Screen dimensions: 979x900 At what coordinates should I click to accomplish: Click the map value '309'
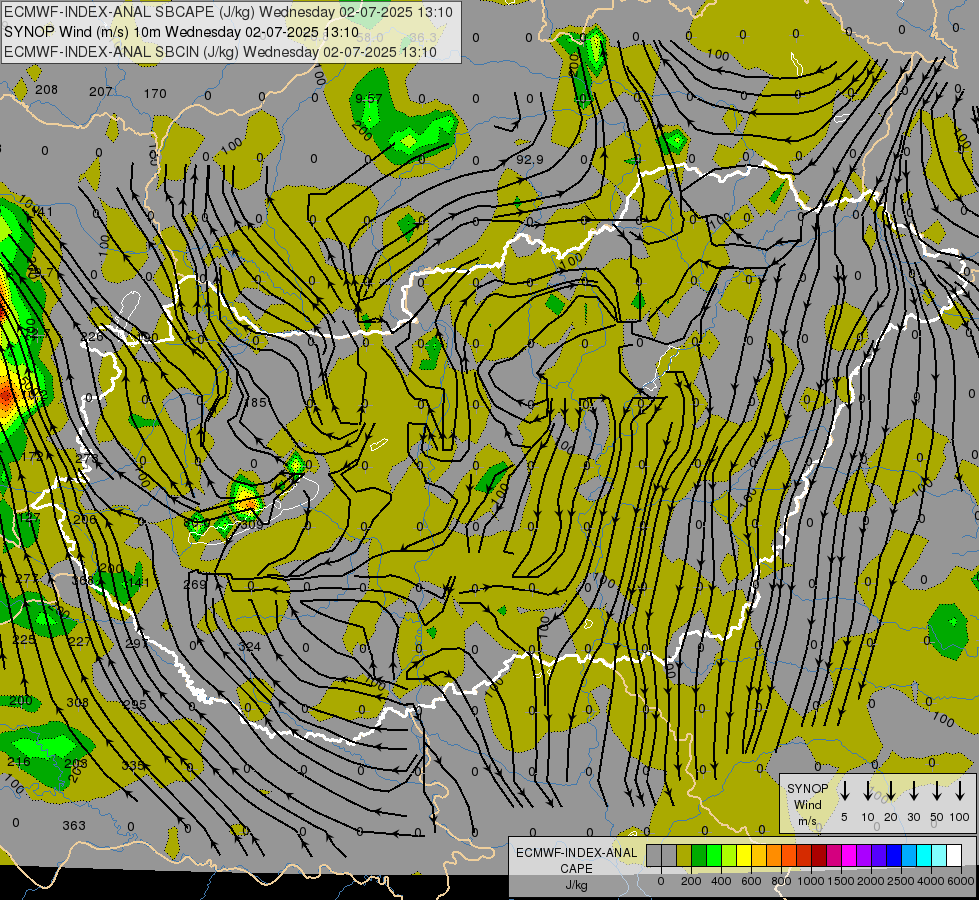tap(252, 525)
